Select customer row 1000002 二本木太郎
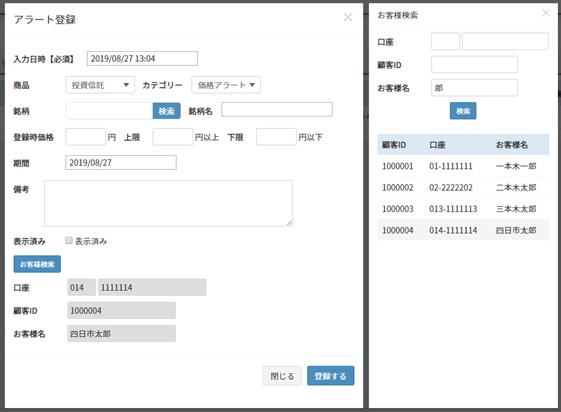561x412 pixels. [x=463, y=187]
